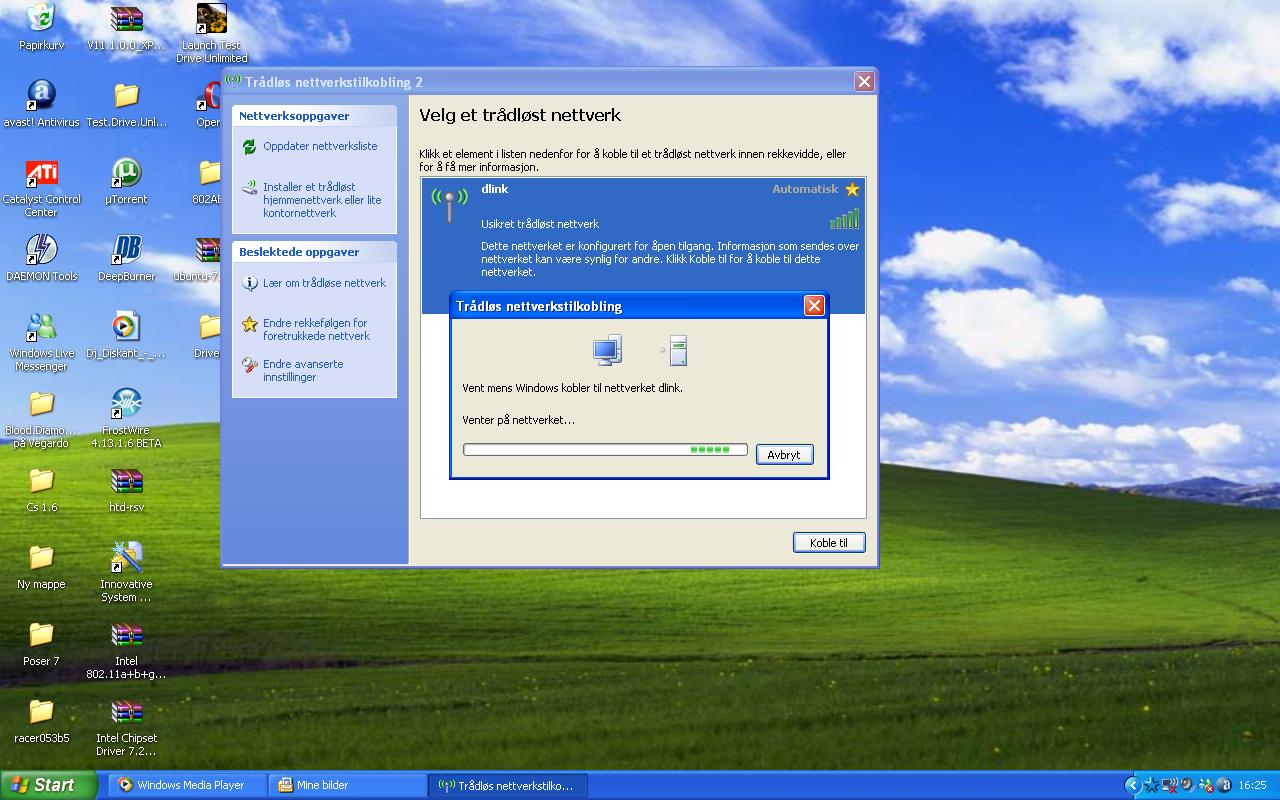Viewport: 1280px width, 800px height.
Task: Click the info icon beside Lær om trådløse nettverk
Action: 249,284
